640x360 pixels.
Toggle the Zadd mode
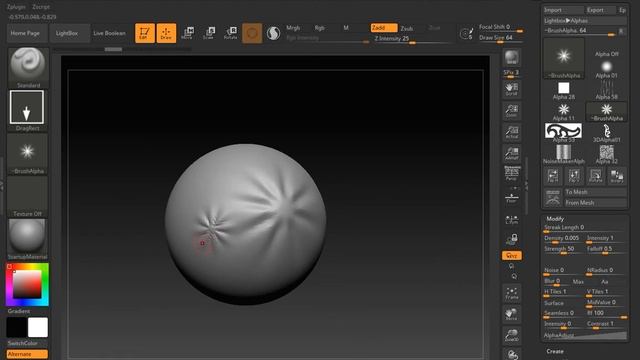tap(384, 27)
